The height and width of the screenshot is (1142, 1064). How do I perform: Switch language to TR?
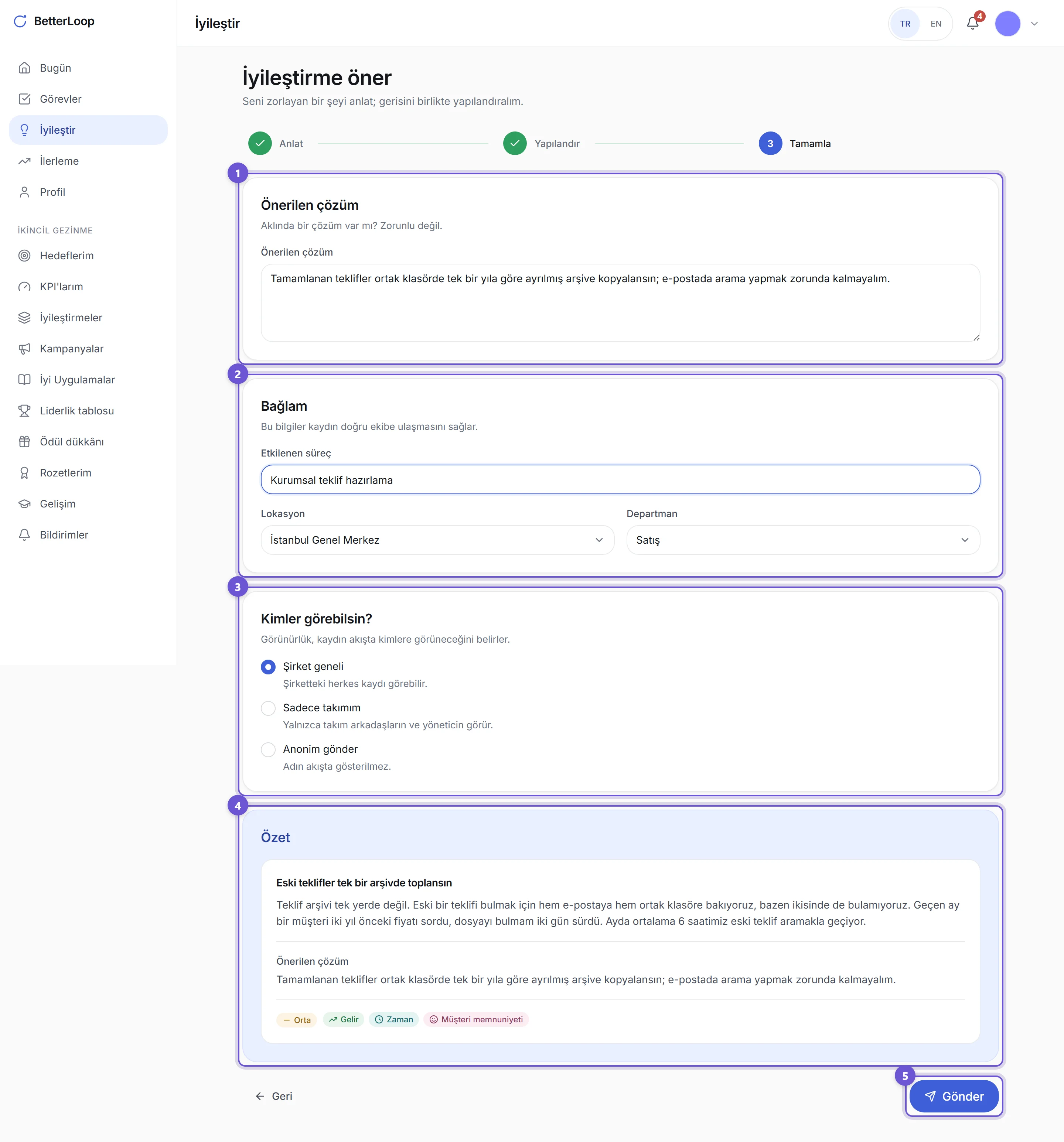pos(906,24)
